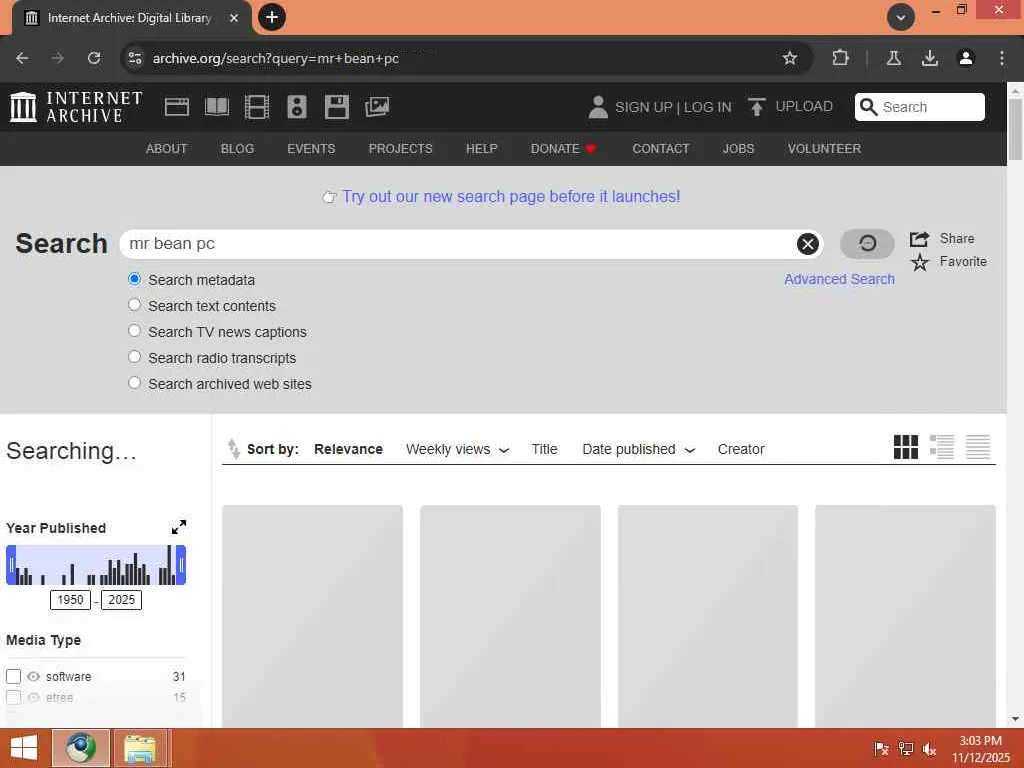
Task: Bookmark this page with the star icon
Action: pyautogui.click(x=790, y=58)
